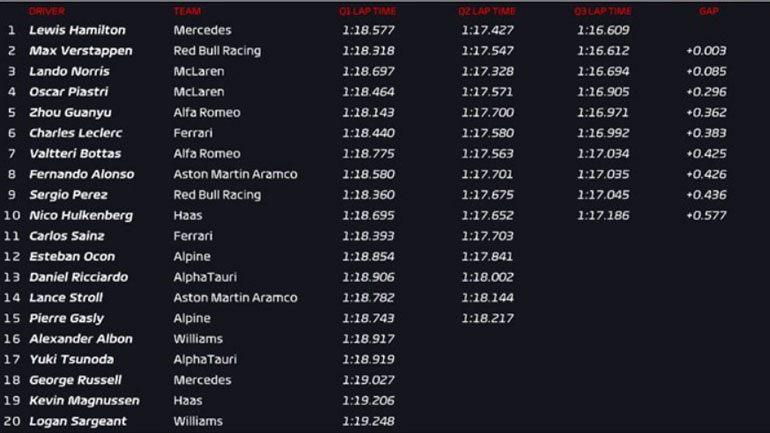
Task: Click the TEAM column header
Action: 186,11
